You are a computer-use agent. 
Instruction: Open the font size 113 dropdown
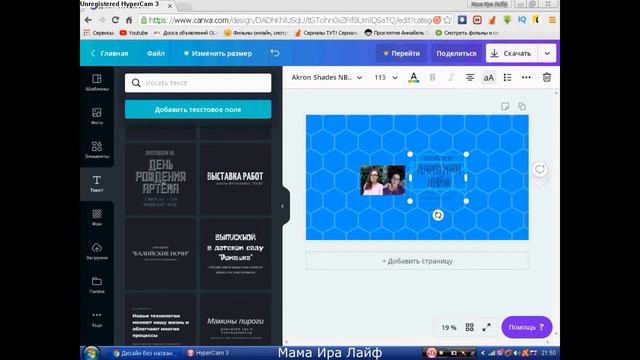click(x=386, y=77)
